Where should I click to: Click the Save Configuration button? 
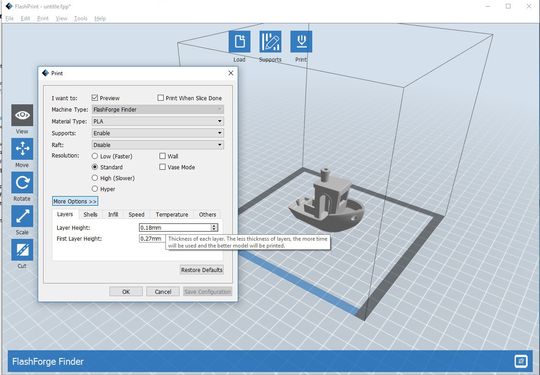pyautogui.click(x=207, y=292)
